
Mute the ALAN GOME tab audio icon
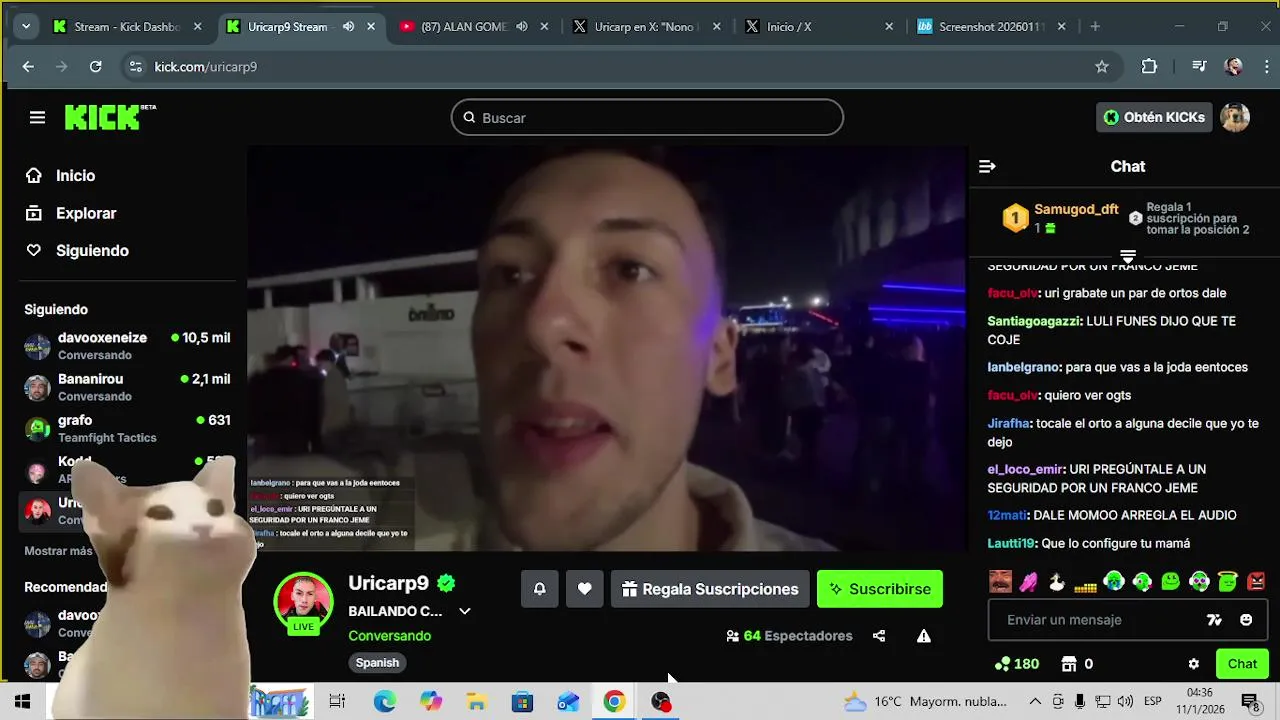click(522, 27)
